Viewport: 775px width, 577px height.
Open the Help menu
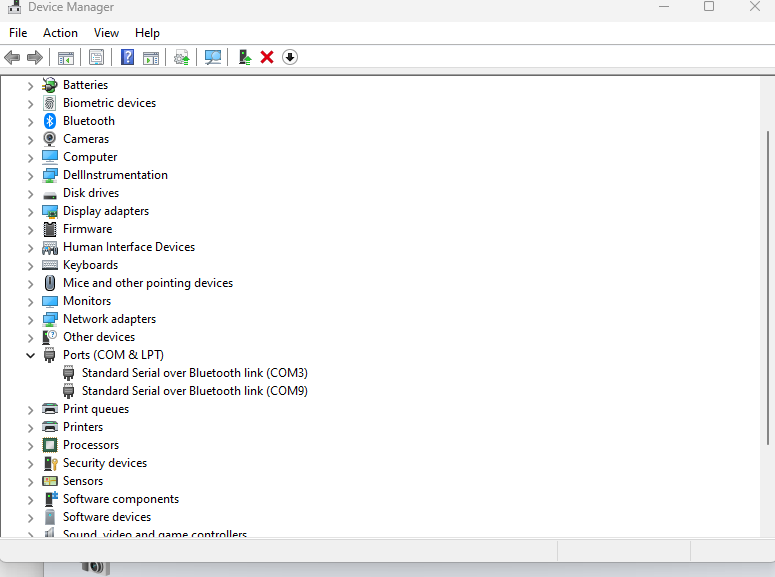tap(147, 33)
